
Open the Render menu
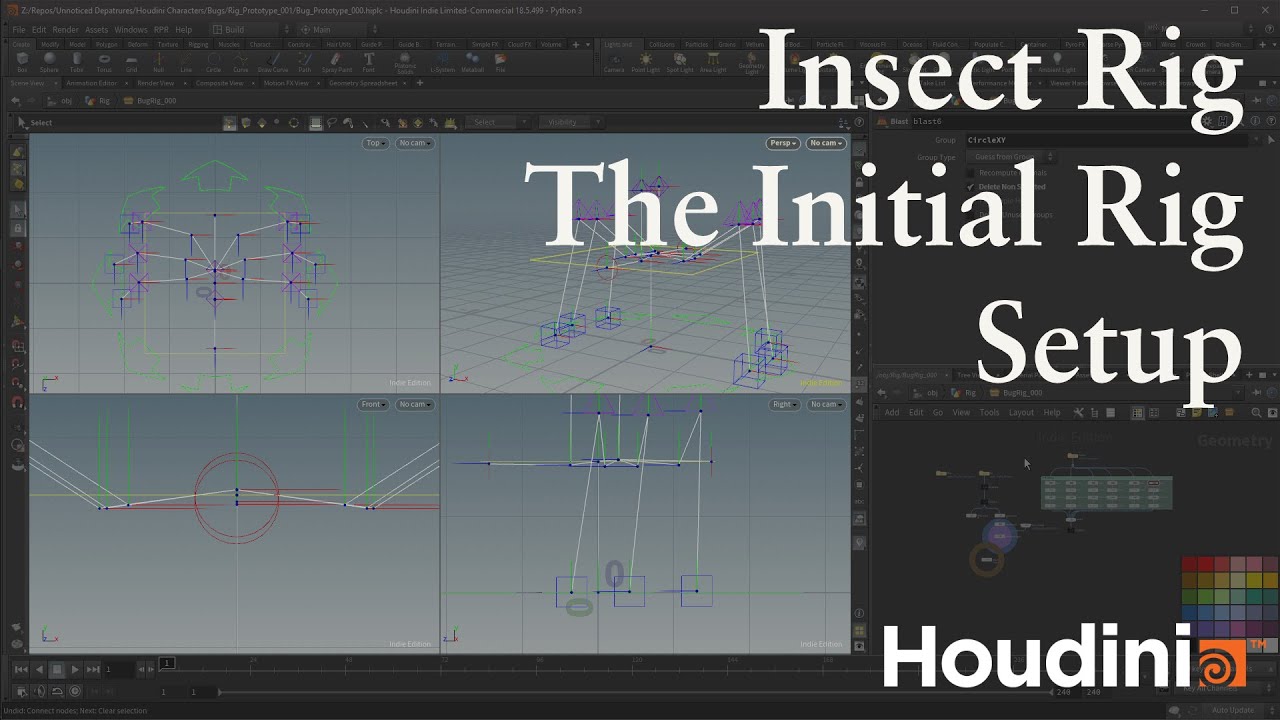(x=65, y=30)
